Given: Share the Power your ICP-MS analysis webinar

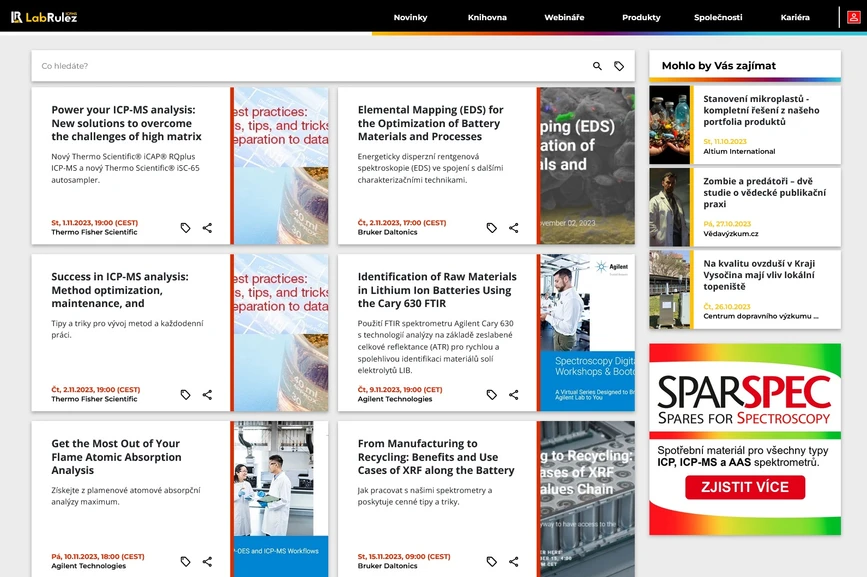Looking at the screenshot, I should coord(207,228).
